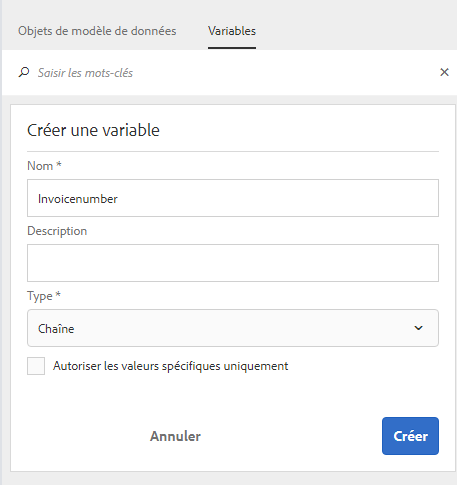Open the Type dropdown showing Chaîne
Image resolution: width=457 pixels, height=485 pixels.
[233, 328]
